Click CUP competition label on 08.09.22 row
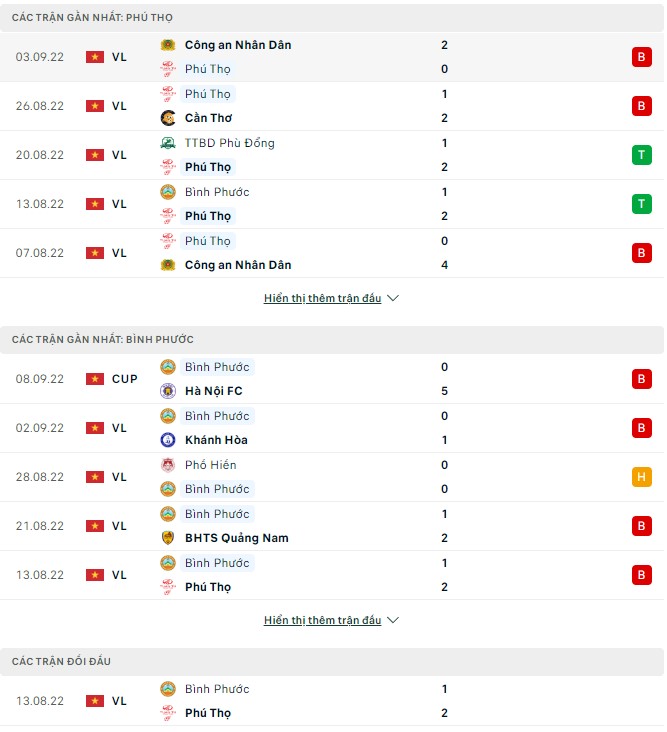Screen dimensions: 667x732 click(125, 379)
